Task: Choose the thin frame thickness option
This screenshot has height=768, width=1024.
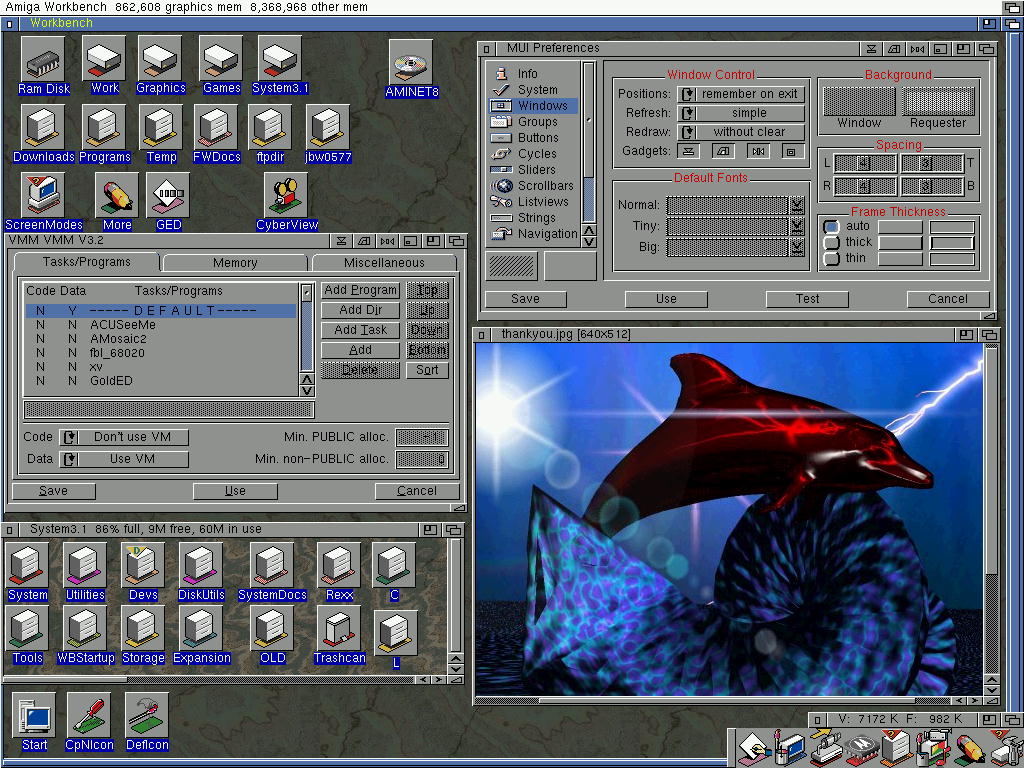Action: click(x=832, y=259)
